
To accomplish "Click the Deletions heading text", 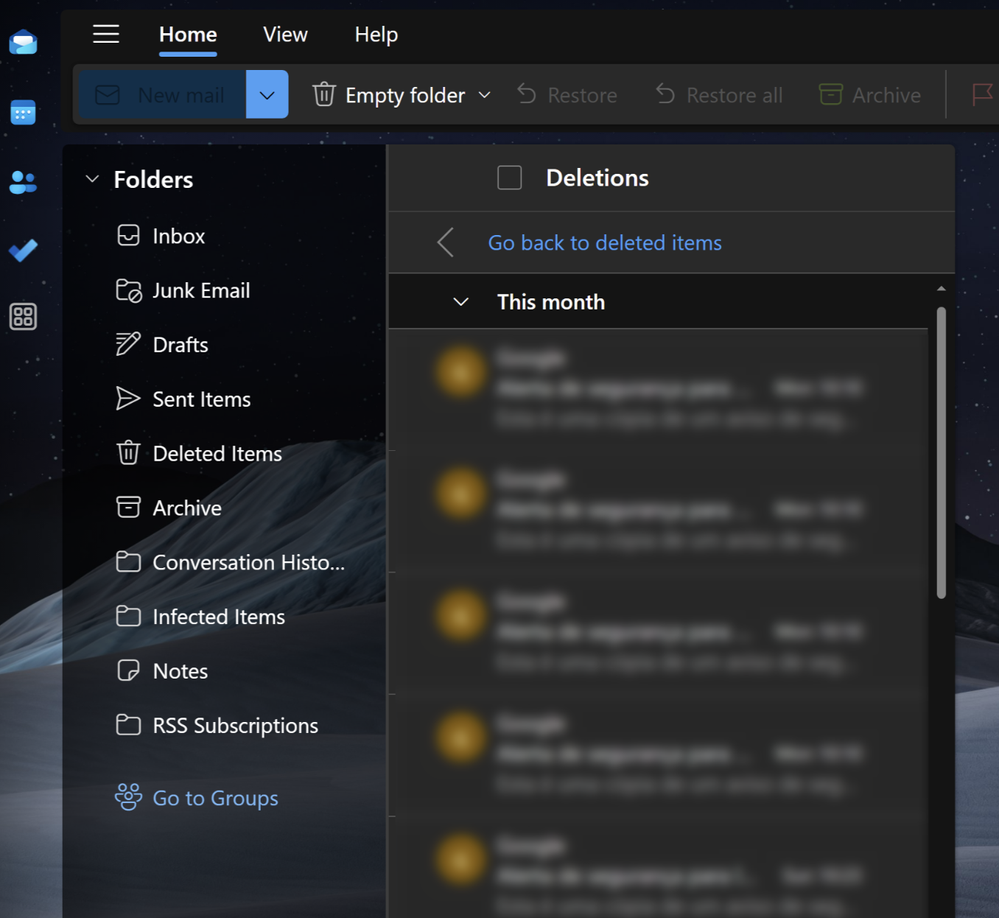I will [x=597, y=178].
